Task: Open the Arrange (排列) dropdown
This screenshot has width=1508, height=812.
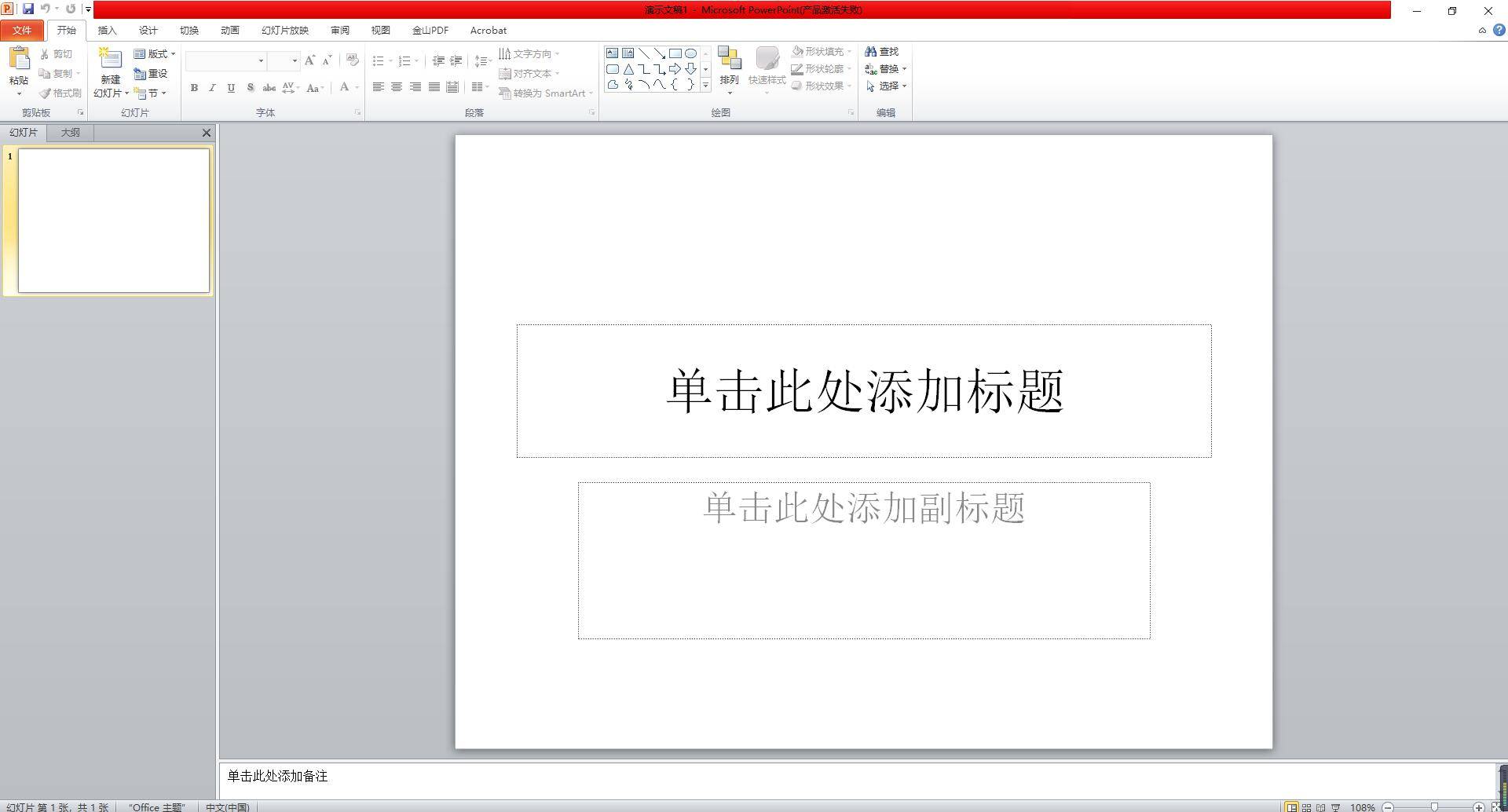Action: point(730,71)
